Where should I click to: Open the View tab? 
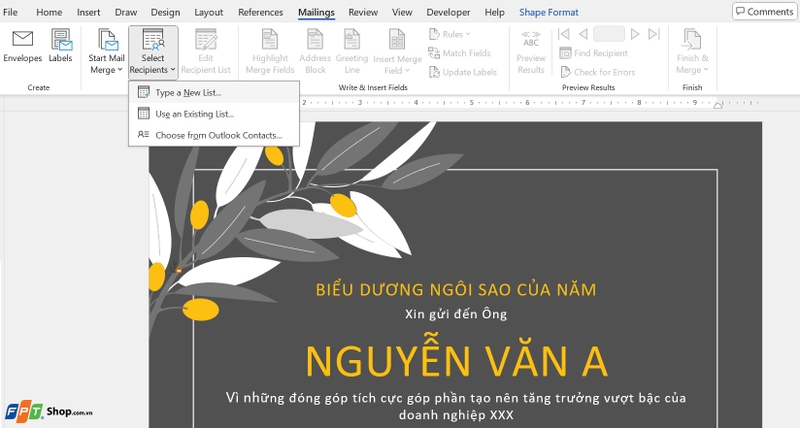pyautogui.click(x=402, y=12)
